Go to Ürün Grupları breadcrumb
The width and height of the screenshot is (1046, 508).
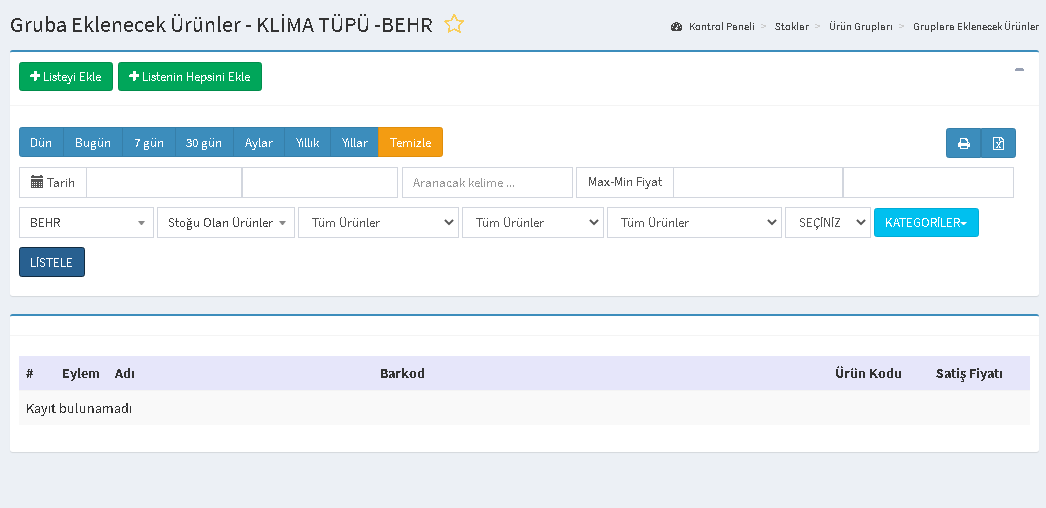(x=860, y=26)
